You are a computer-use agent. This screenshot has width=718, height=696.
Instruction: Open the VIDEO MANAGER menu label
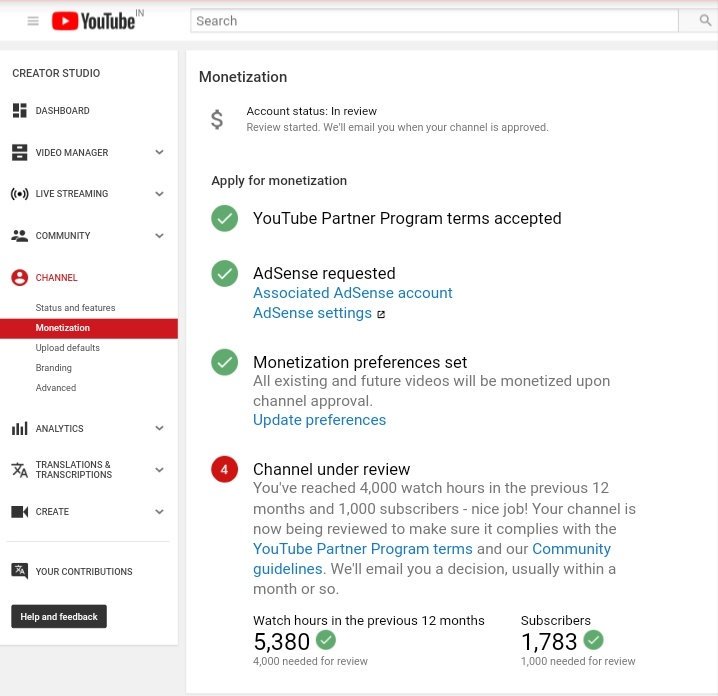pos(72,152)
